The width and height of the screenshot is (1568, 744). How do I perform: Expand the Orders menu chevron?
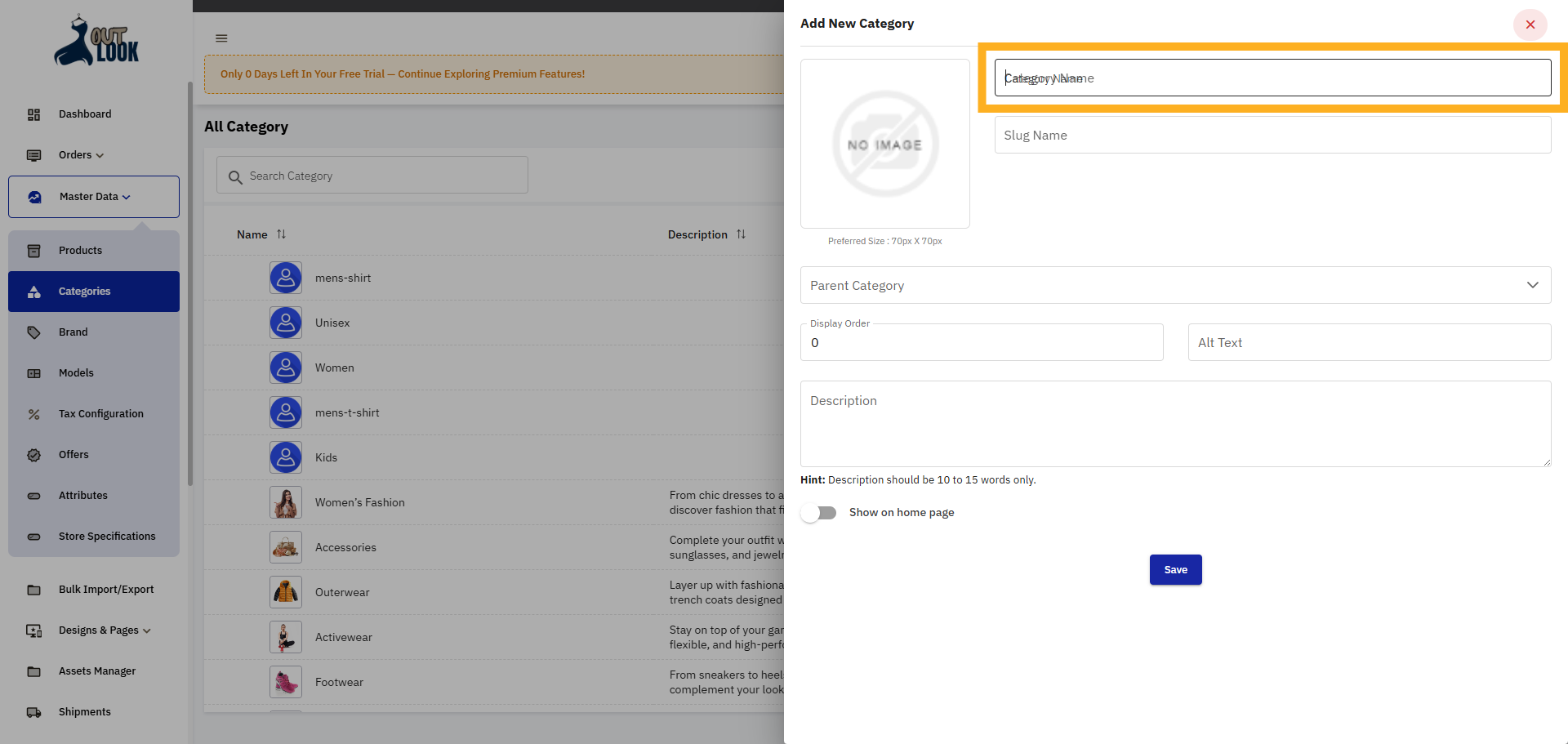tap(100, 155)
